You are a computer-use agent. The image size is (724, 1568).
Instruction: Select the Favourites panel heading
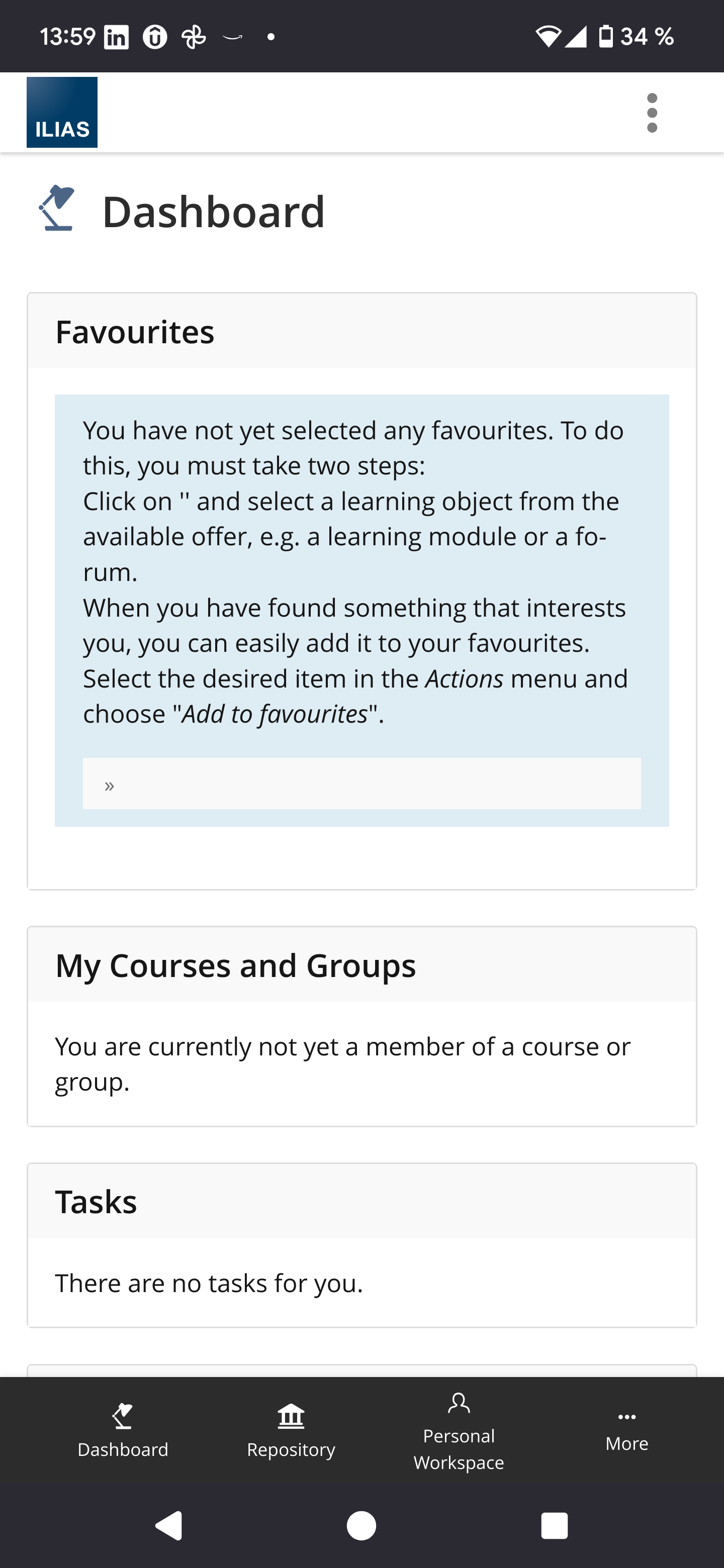[x=135, y=332]
